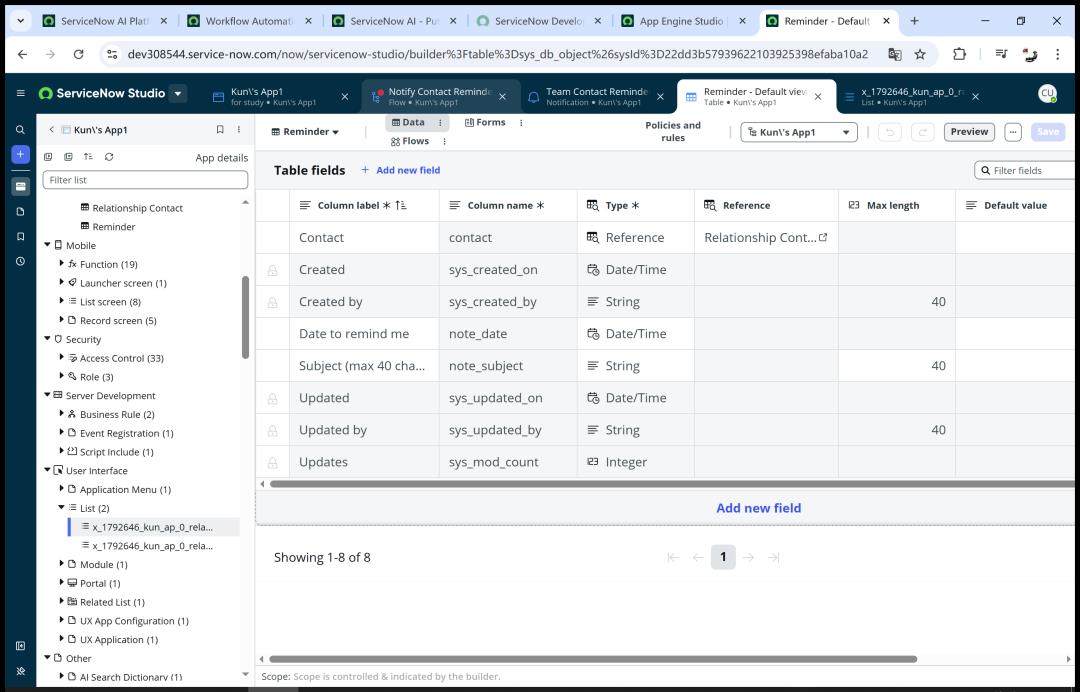
Task: Click the refresh icon in explorer toolbar
Action: point(109,157)
